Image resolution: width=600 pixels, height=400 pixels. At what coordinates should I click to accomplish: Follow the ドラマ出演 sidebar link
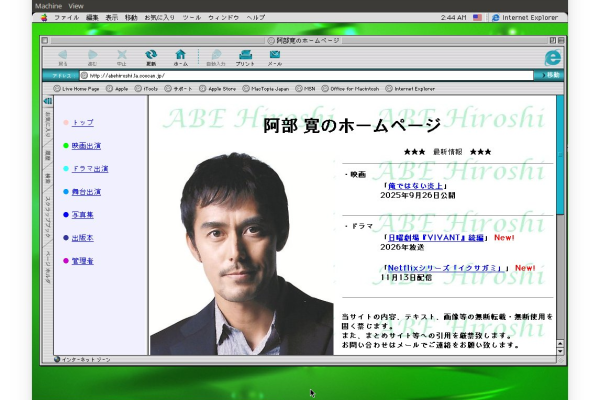click(x=90, y=168)
